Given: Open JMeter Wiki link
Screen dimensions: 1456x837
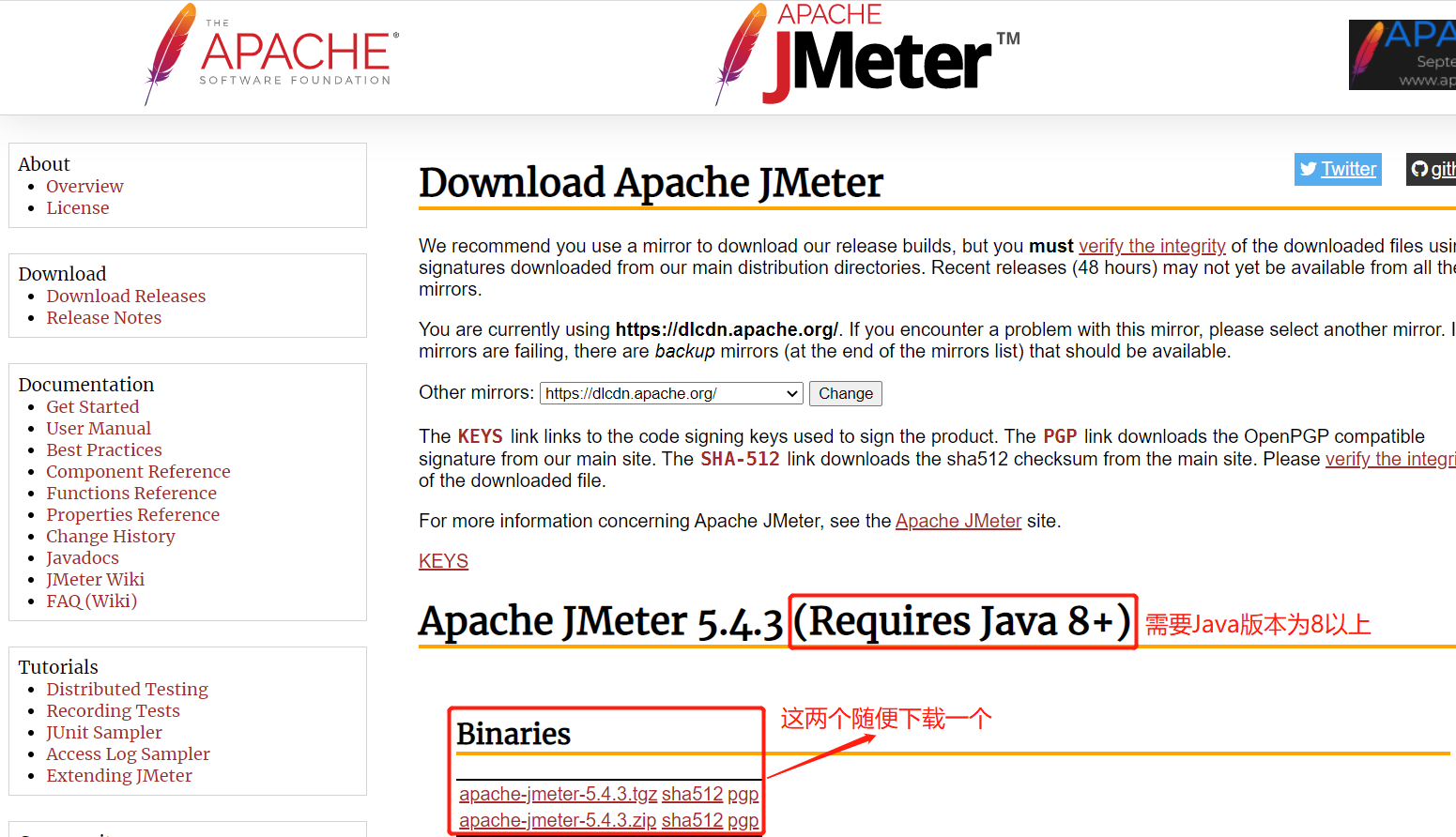Looking at the screenshot, I should tap(96, 579).
